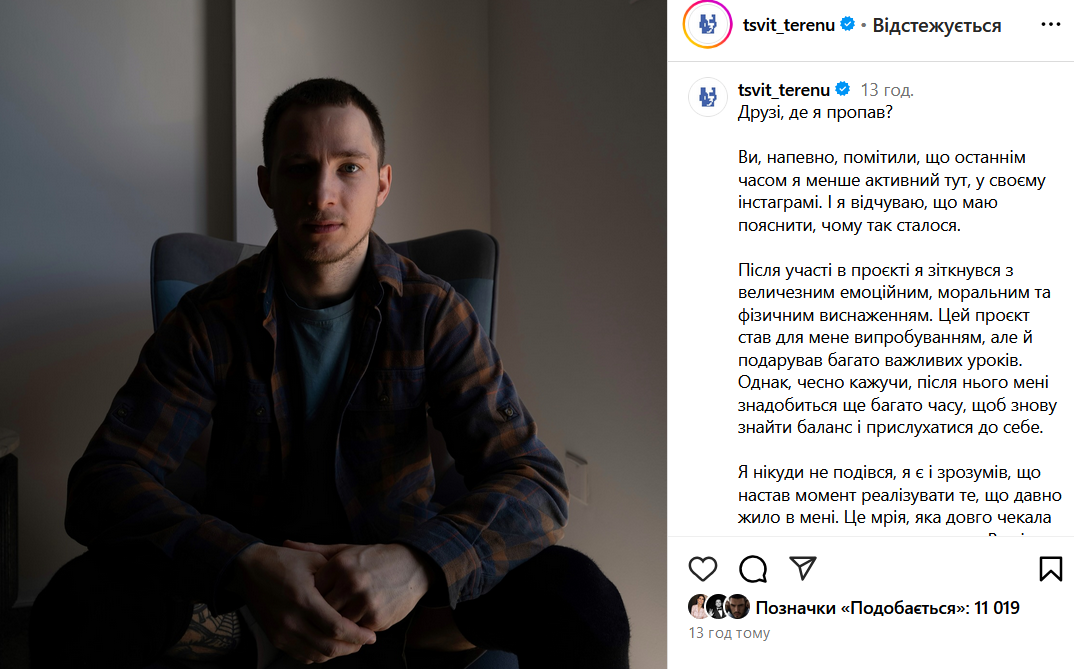
Task: Click the 13 год. timestamp beside username
Action: click(887, 90)
